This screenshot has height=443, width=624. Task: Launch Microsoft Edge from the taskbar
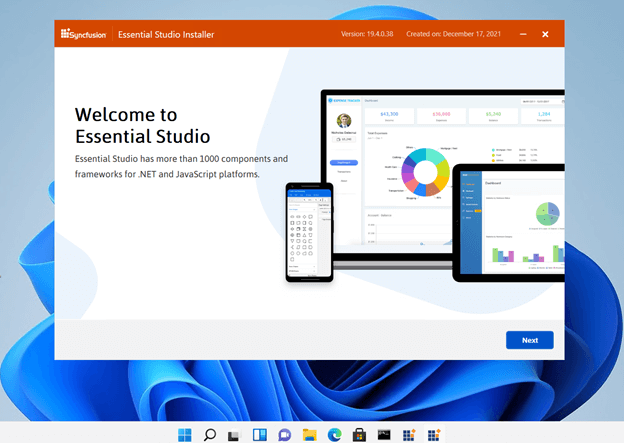334,434
